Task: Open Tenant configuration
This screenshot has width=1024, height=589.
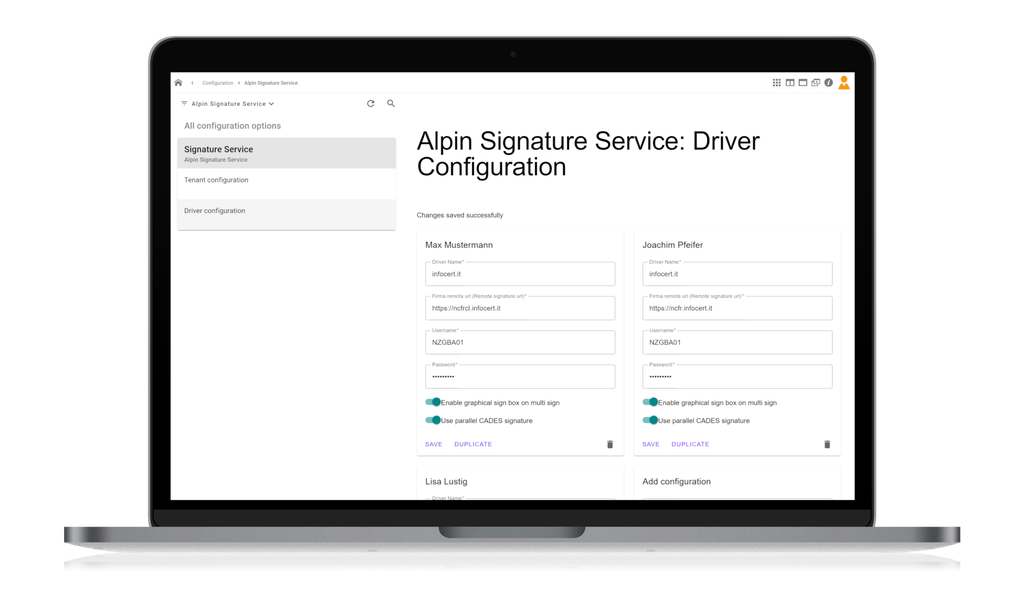Action: pos(287,183)
